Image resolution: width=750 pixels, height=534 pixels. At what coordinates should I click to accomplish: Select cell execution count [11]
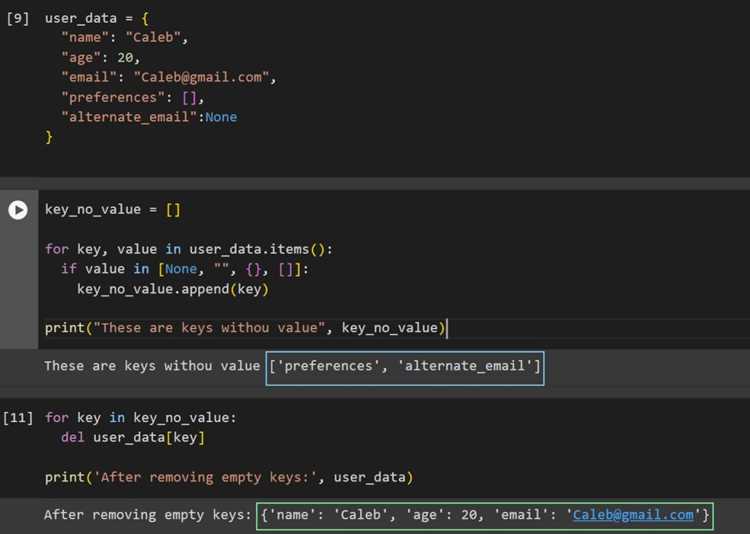click(18, 418)
